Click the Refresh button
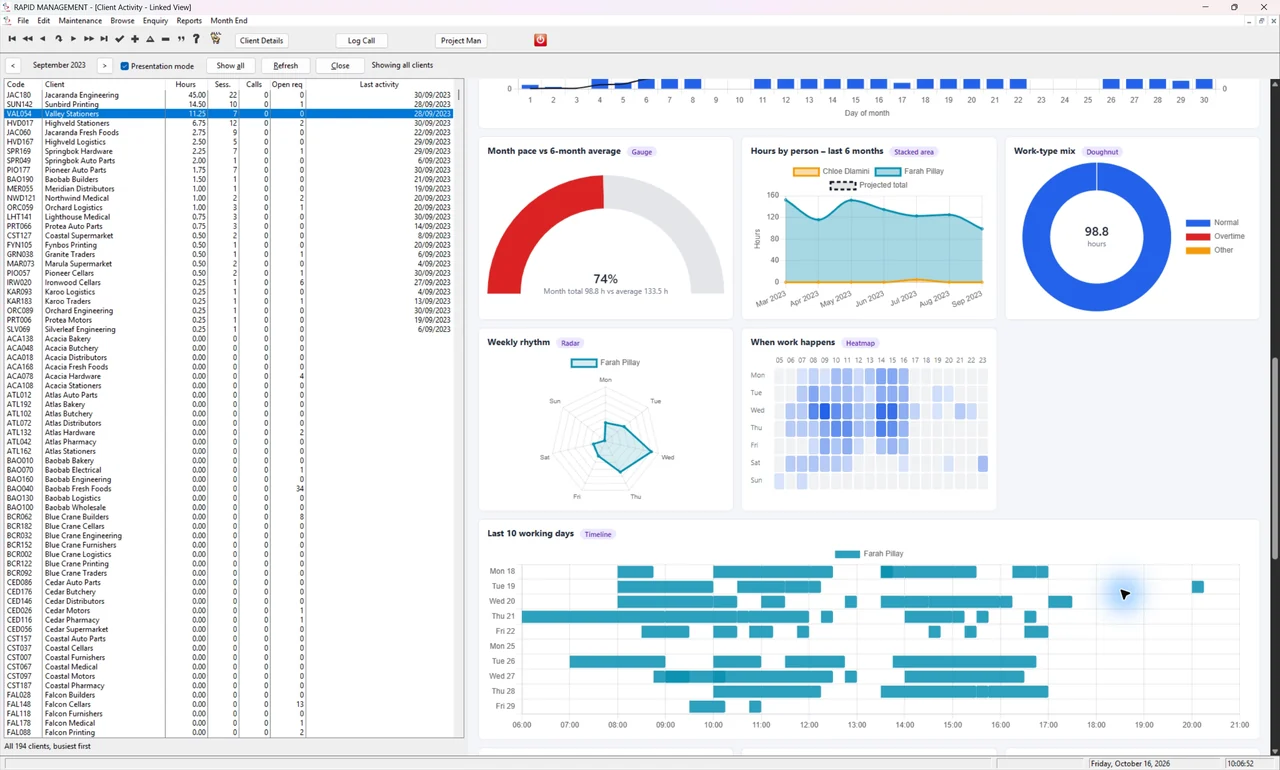 (x=285, y=66)
